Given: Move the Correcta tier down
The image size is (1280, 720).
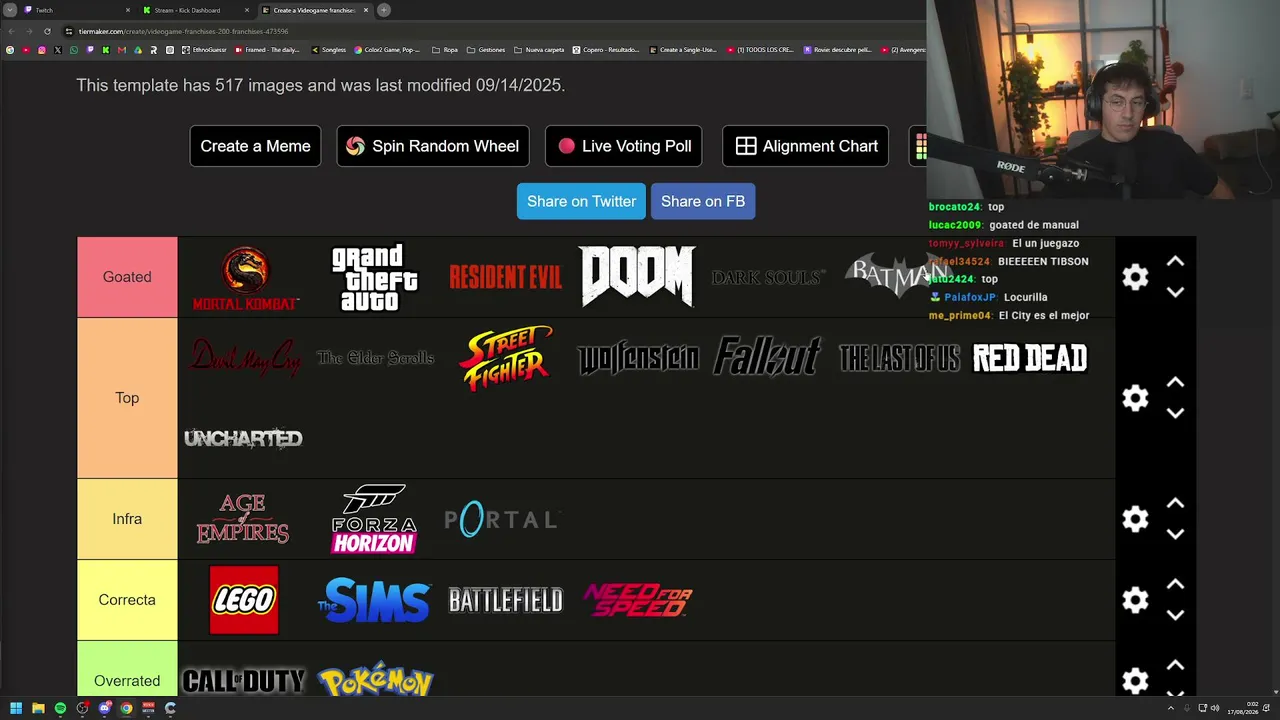Looking at the screenshot, I should [1175, 615].
